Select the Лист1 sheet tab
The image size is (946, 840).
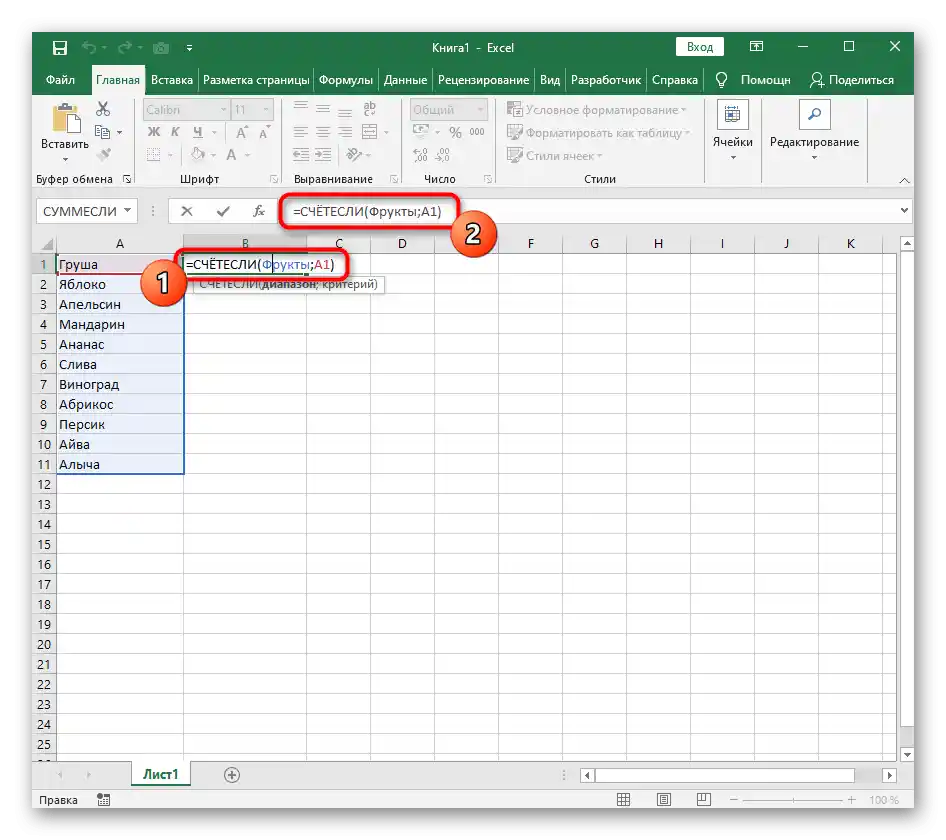(x=160, y=774)
